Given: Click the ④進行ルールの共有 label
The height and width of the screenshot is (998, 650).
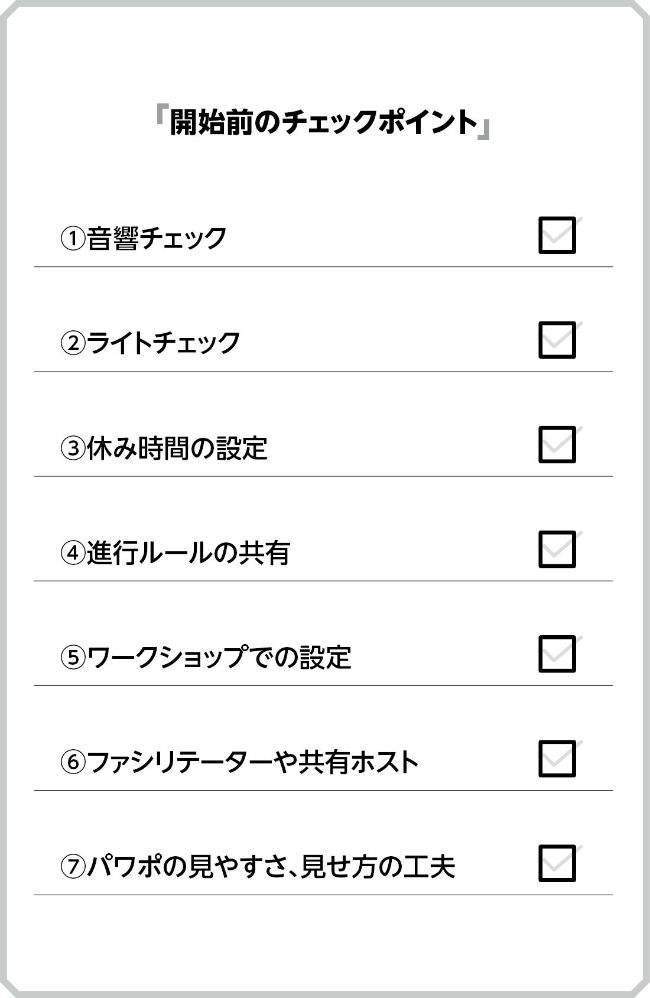Looking at the screenshot, I should (x=175, y=552).
